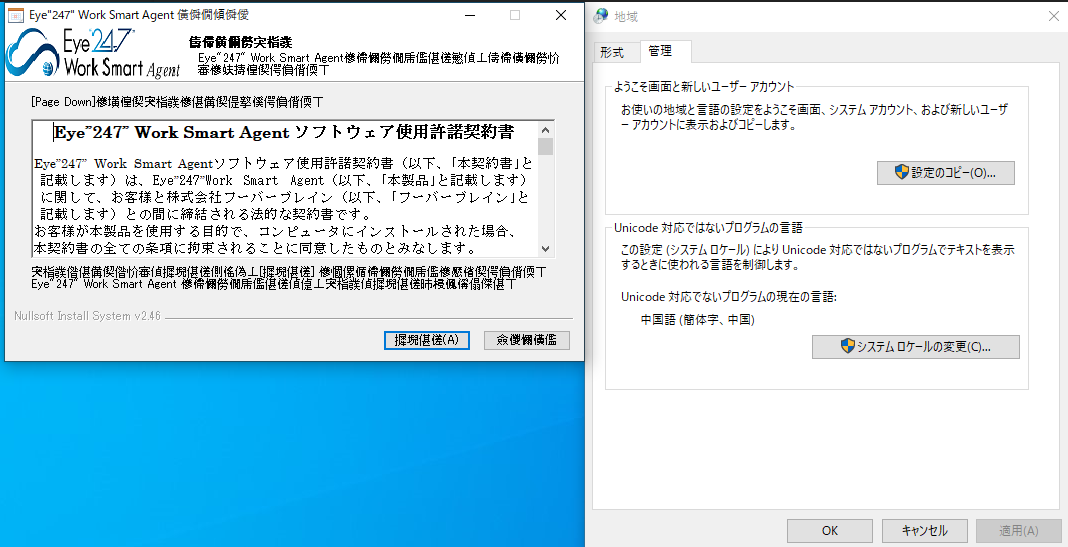
Task: Click the ようこそ画面と新しいユーザー アカウント group label
Action: pyautogui.click(x=704, y=87)
